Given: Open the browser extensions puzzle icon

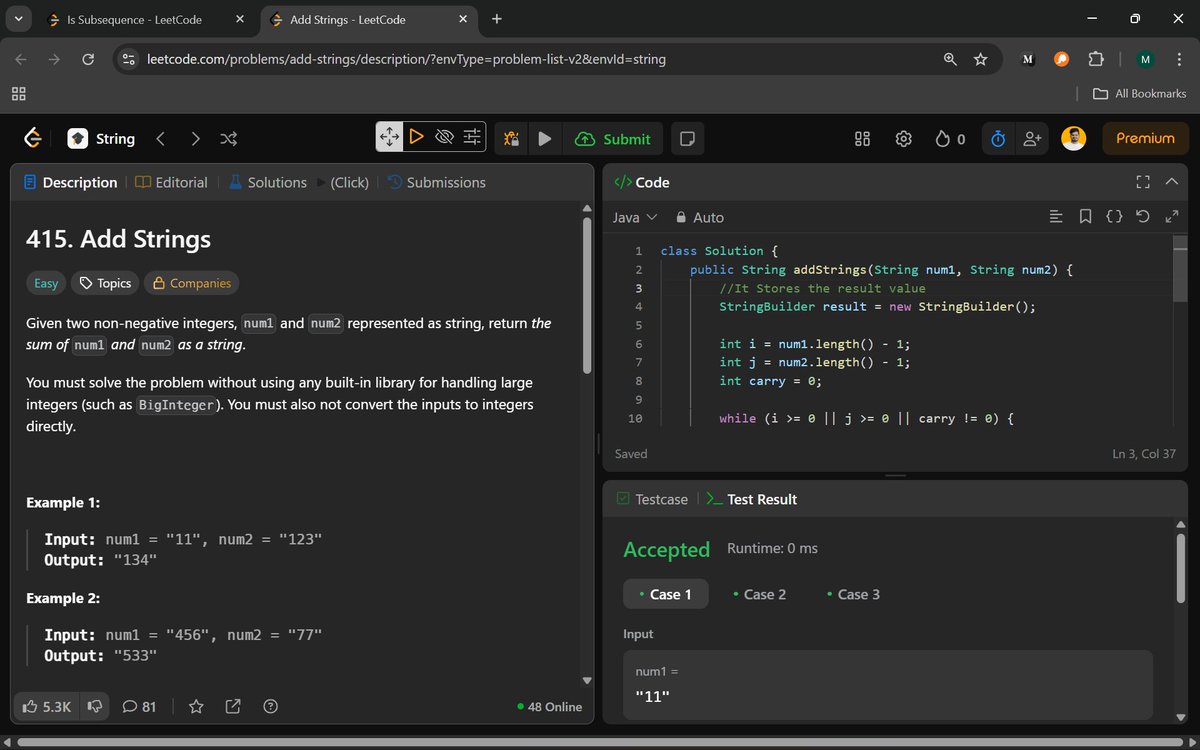Looking at the screenshot, I should click(1095, 59).
